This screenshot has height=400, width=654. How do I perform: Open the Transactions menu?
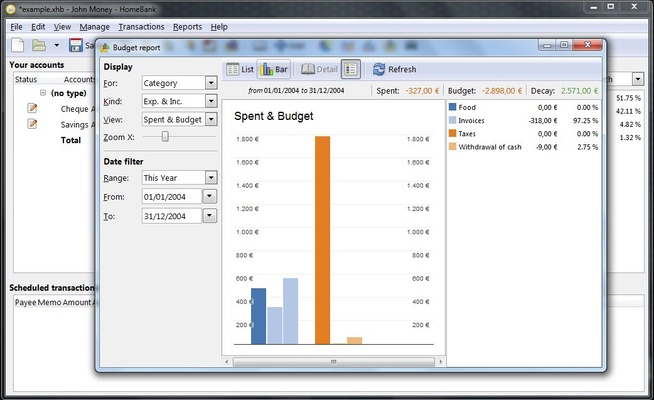tap(141, 27)
